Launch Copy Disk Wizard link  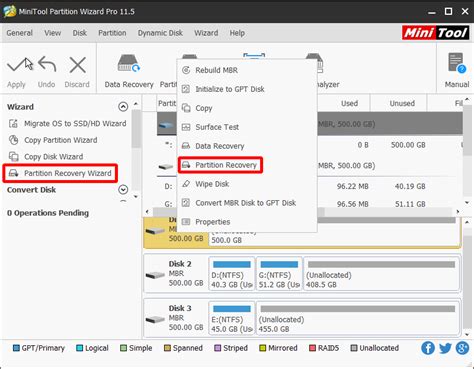(54, 156)
